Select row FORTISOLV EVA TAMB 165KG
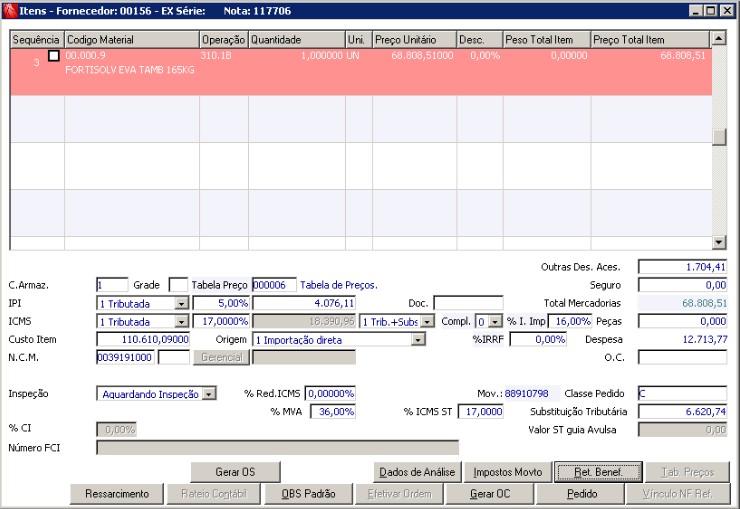The image size is (740, 509). click(x=361, y=72)
